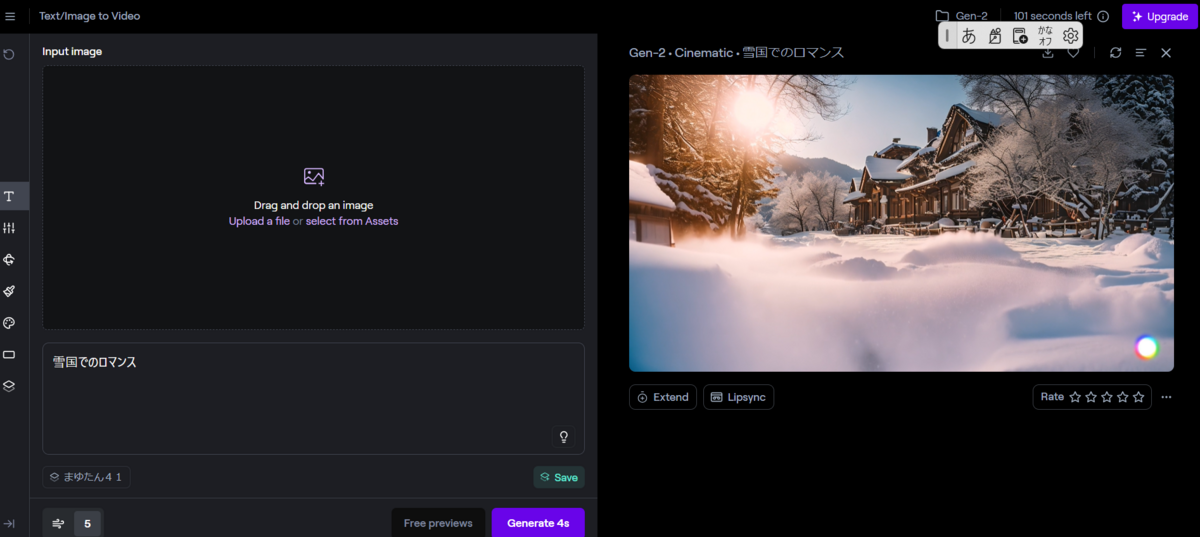Click the Generate 4s button
Screen dimensions: 1200x537
[538, 523]
